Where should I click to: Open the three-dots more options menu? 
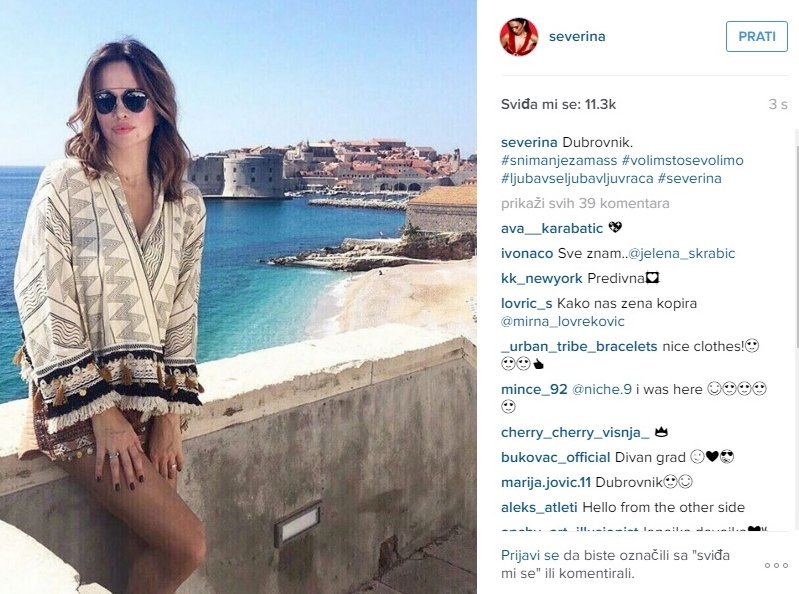pyautogui.click(x=776, y=565)
